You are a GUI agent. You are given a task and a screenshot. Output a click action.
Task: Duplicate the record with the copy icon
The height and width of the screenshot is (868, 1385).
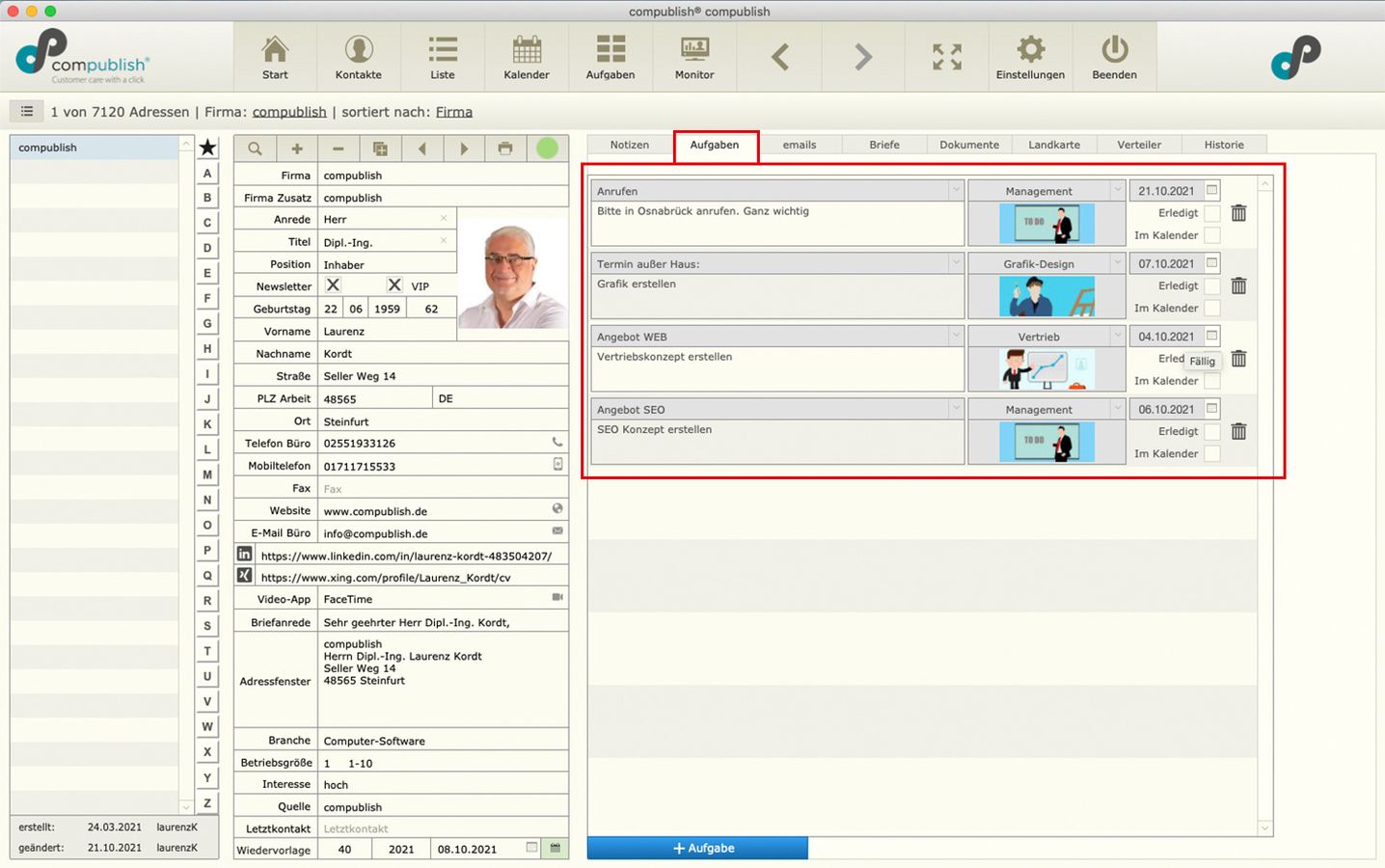[380, 149]
